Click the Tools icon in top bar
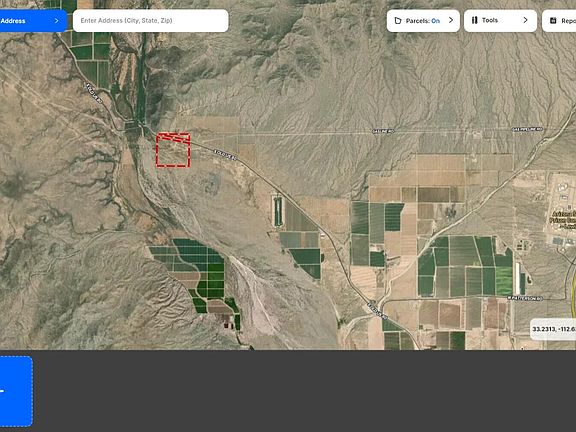The width and height of the screenshot is (576, 432). pyautogui.click(x=475, y=20)
